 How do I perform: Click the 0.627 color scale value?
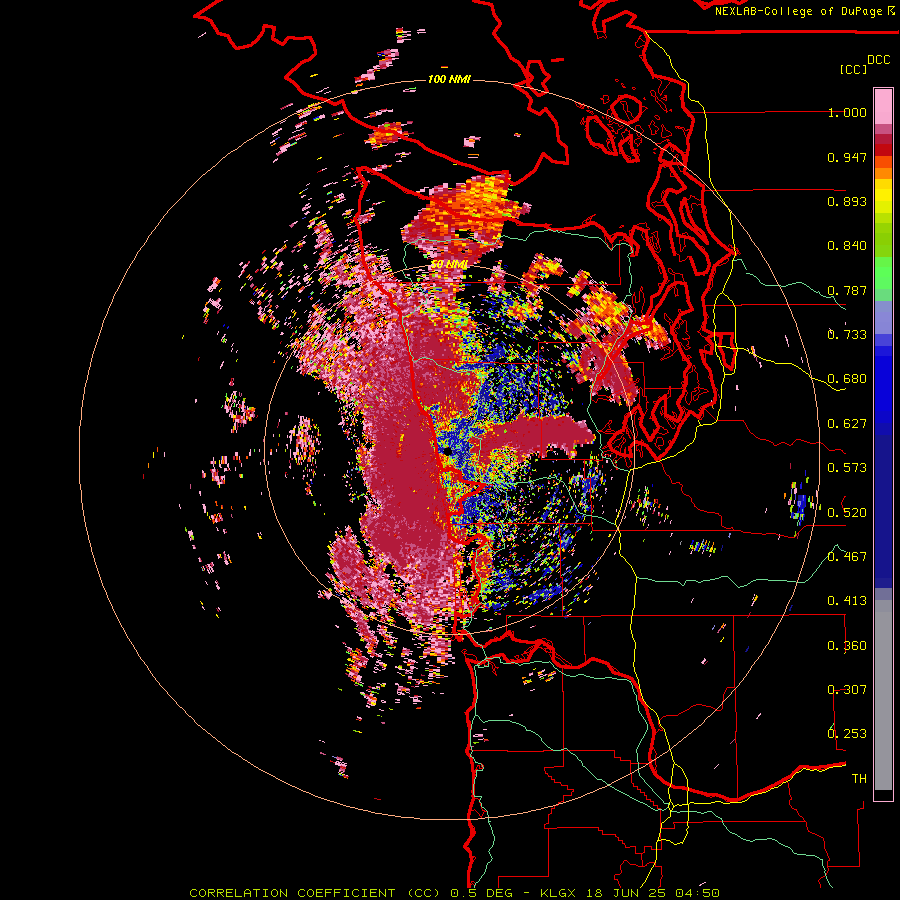tap(847, 424)
